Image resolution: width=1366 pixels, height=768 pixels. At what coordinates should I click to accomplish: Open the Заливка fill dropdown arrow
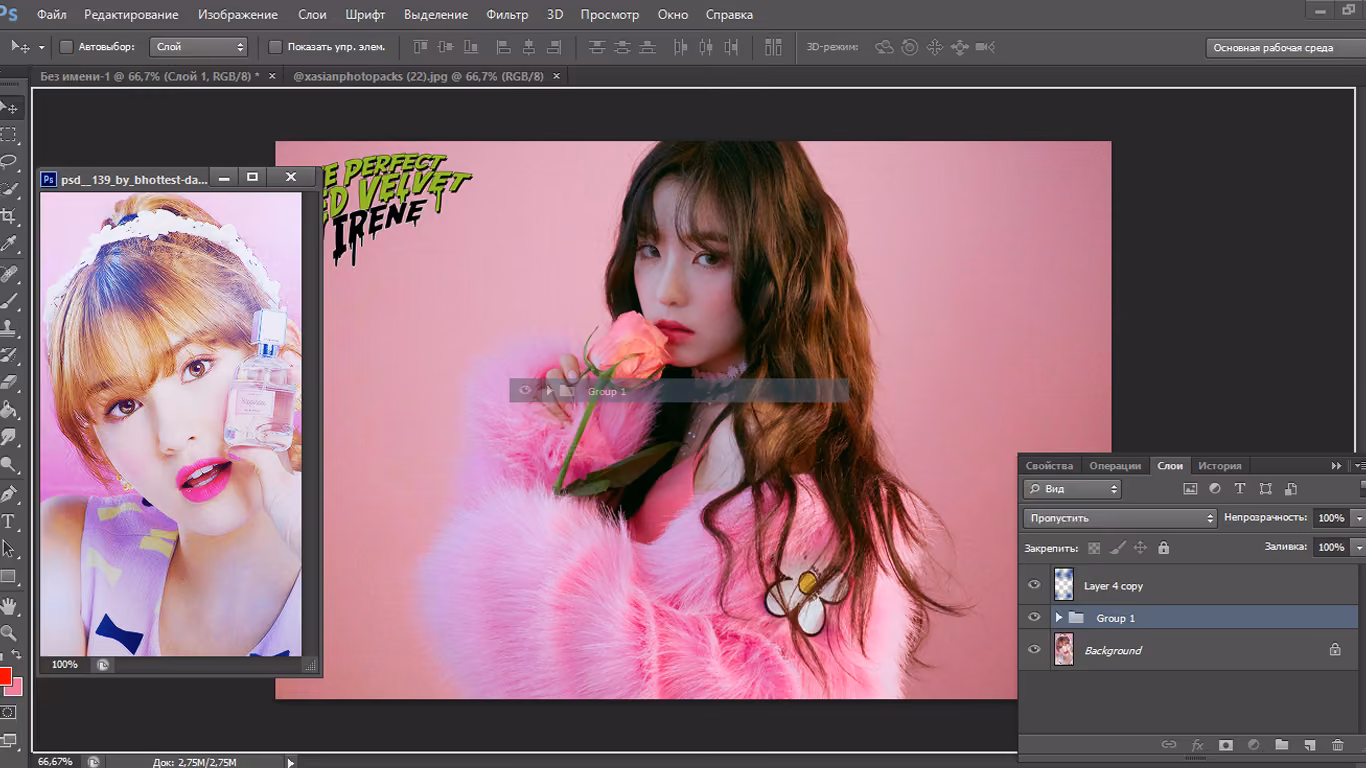pos(1358,548)
